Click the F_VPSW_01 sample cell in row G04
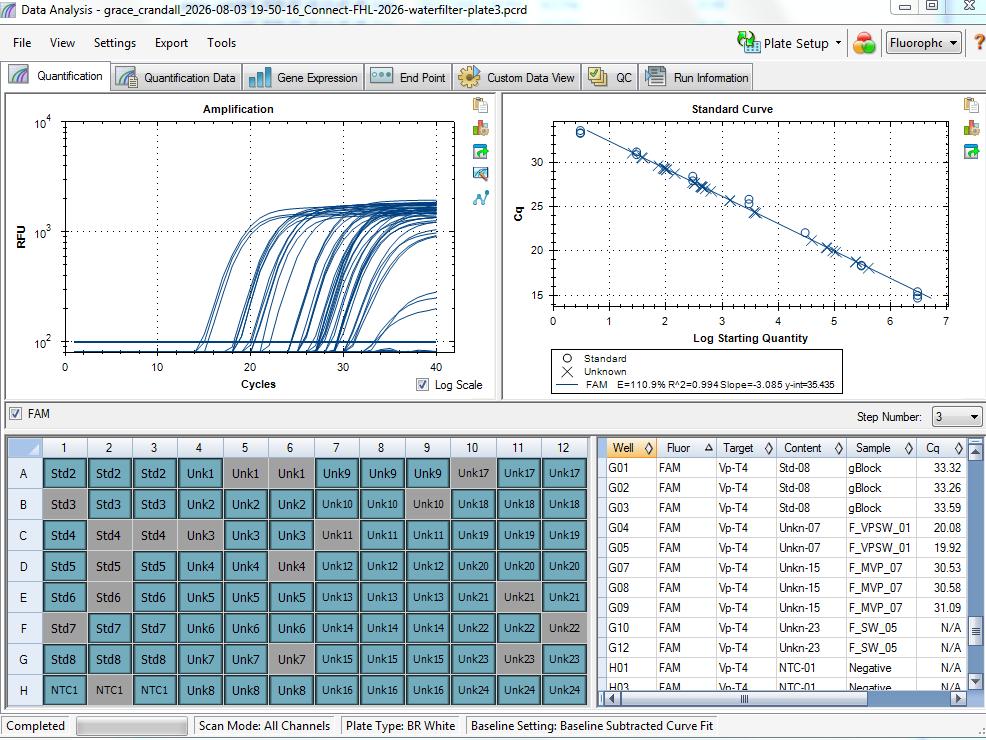 (879, 527)
